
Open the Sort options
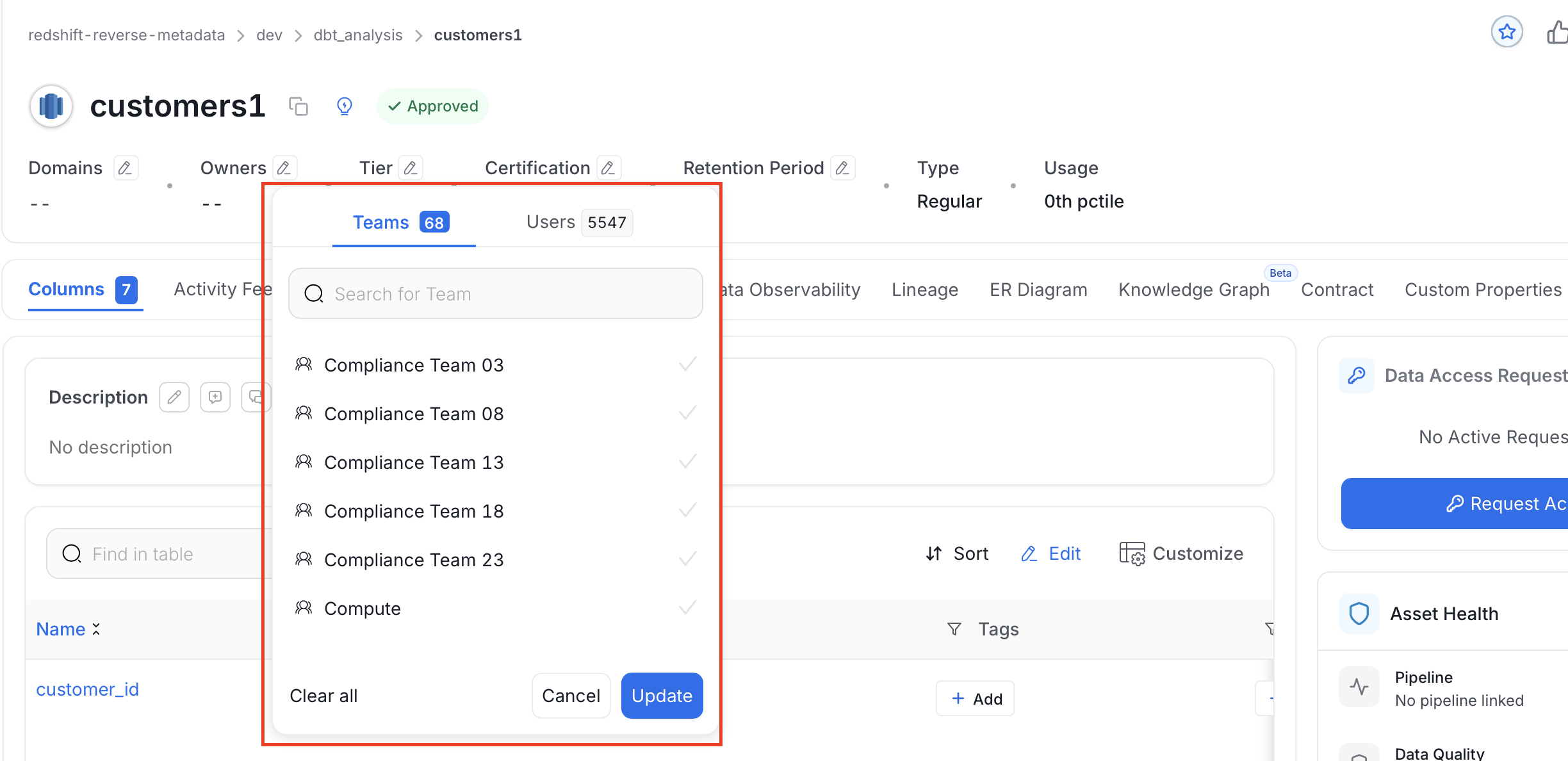957,553
